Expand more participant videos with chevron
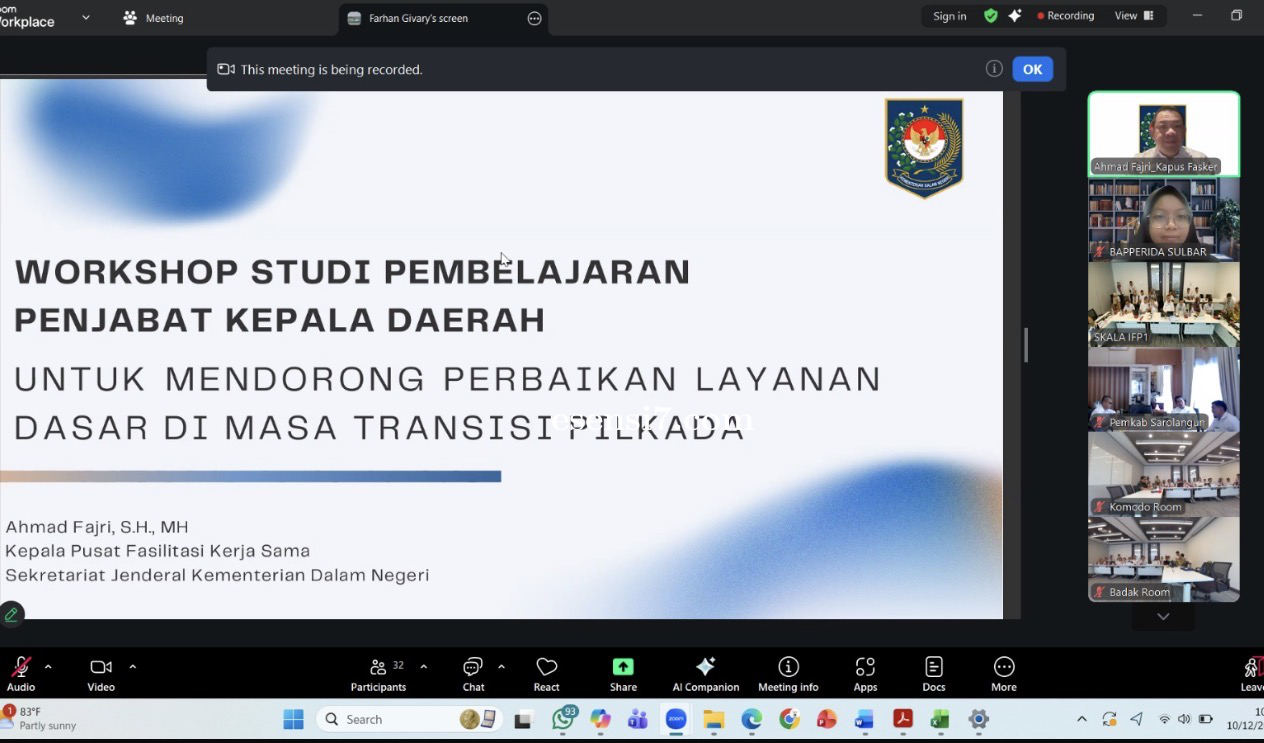The width and height of the screenshot is (1264, 743). pos(1162,616)
